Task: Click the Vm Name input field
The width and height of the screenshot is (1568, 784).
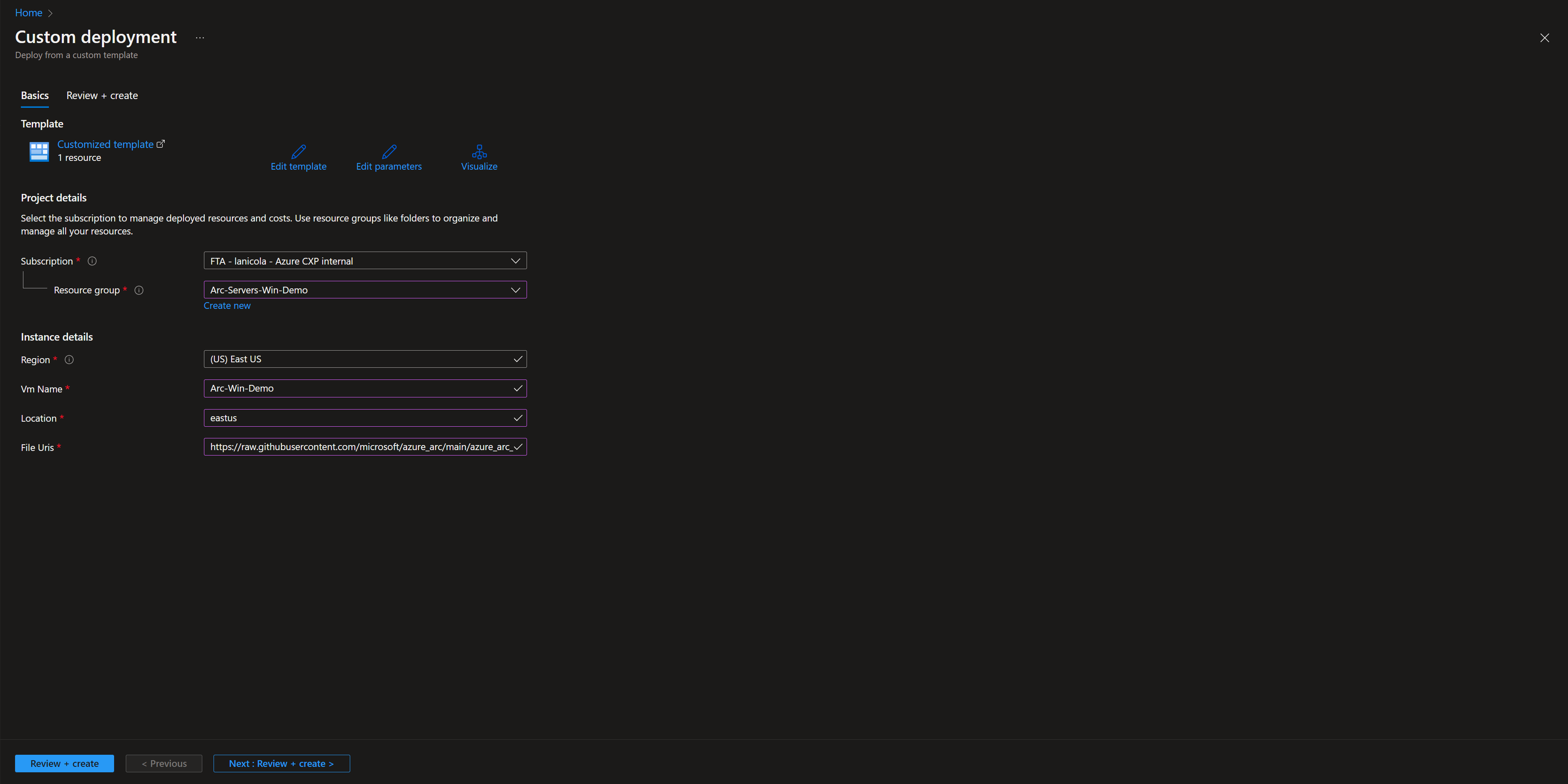Action: (x=359, y=388)
